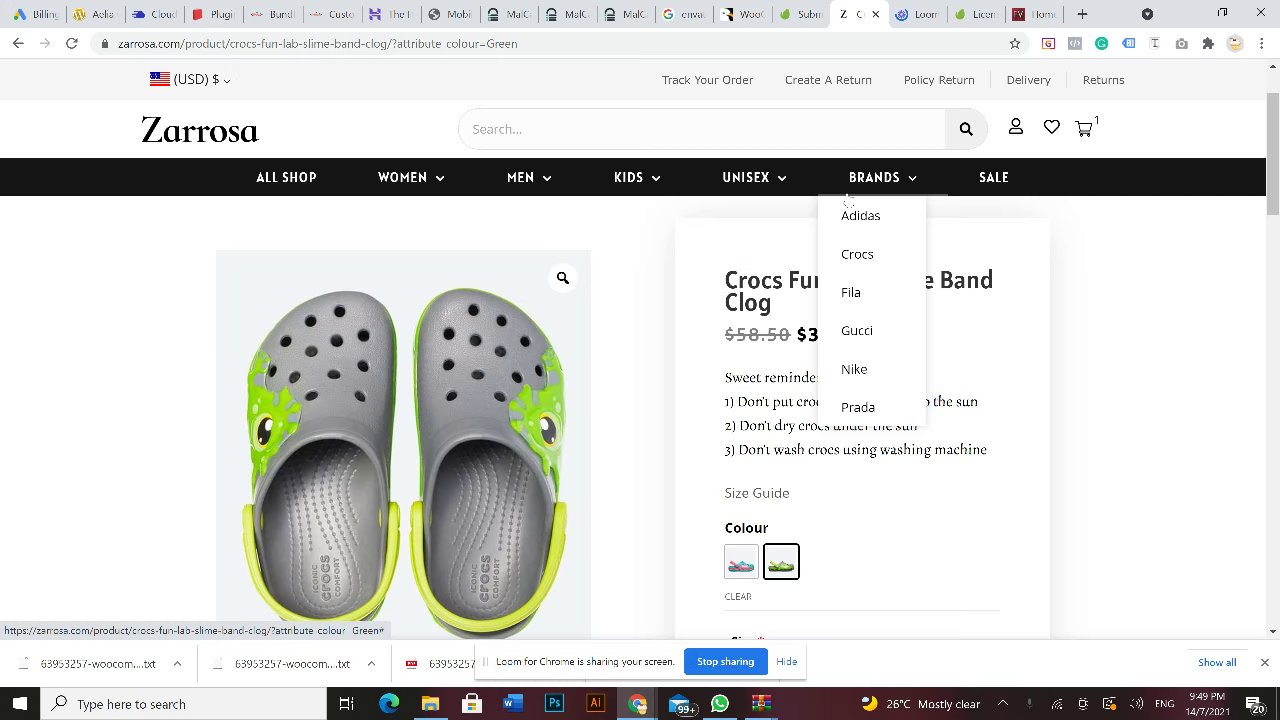
Task: Select Crocs from the brands list
Action: pyautogui.click(x=857, y=254)
